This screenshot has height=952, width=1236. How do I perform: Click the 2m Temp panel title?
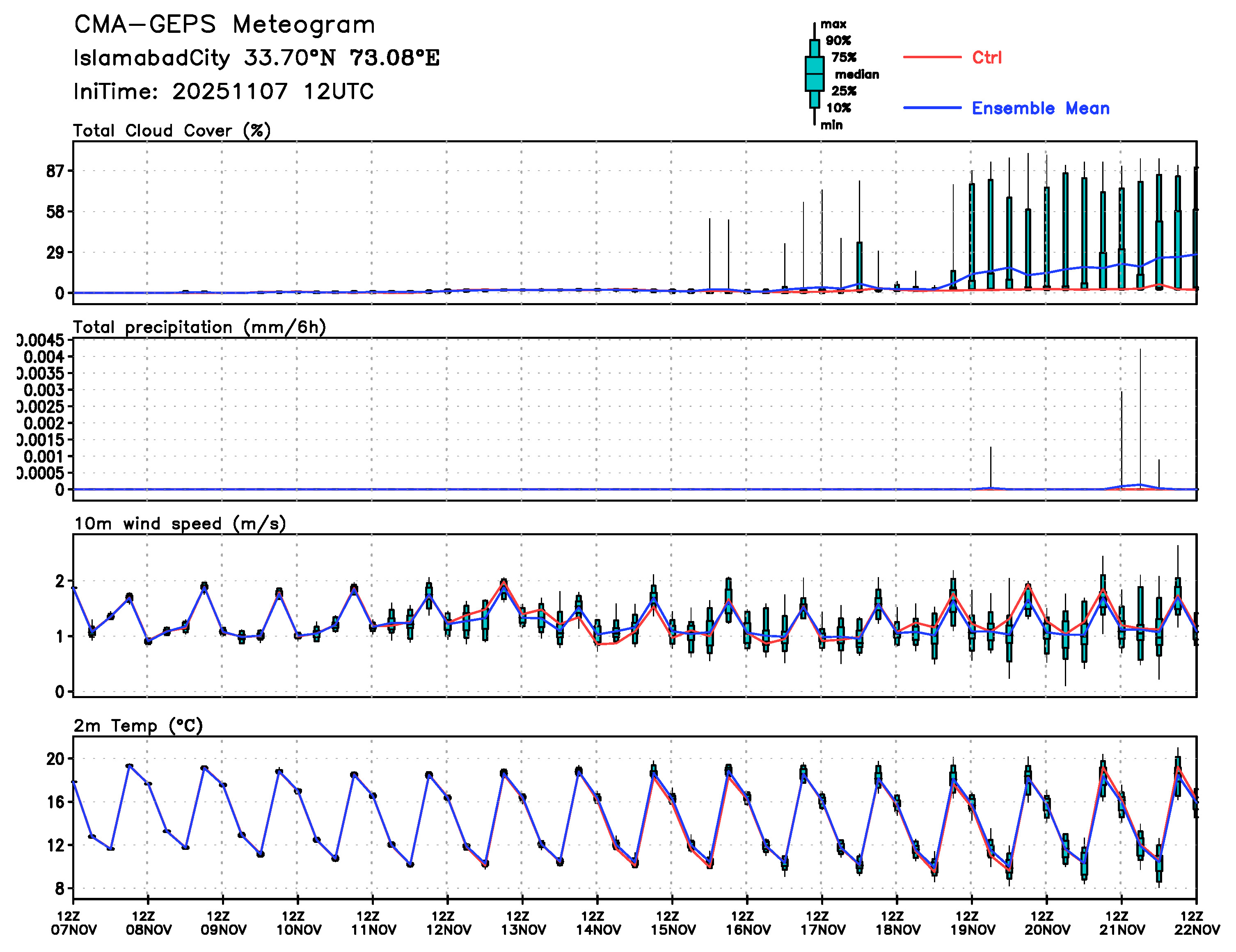pos(138,725)
